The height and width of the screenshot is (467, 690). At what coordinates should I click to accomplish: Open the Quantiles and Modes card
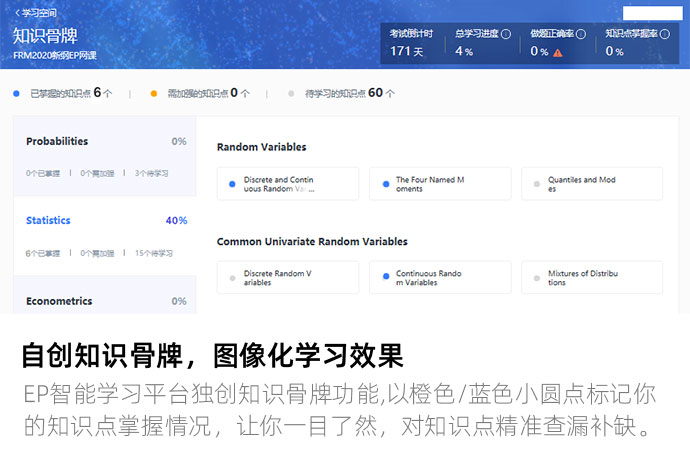point(592,184)
